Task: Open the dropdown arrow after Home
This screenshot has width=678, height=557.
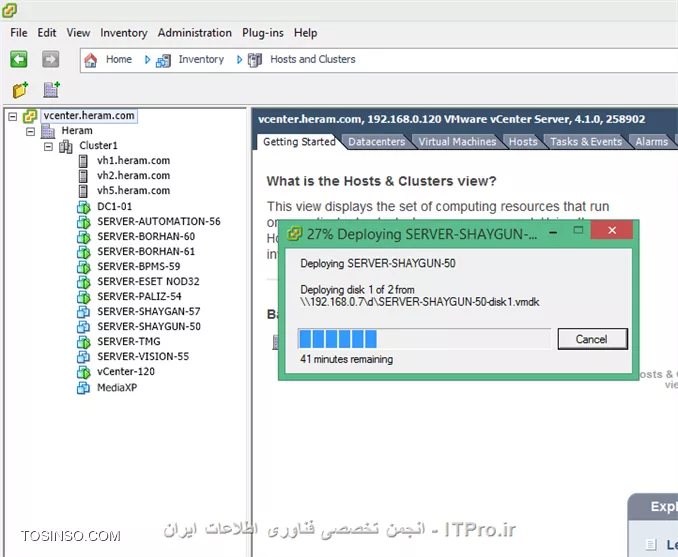Action: click(x=147, y=60)
